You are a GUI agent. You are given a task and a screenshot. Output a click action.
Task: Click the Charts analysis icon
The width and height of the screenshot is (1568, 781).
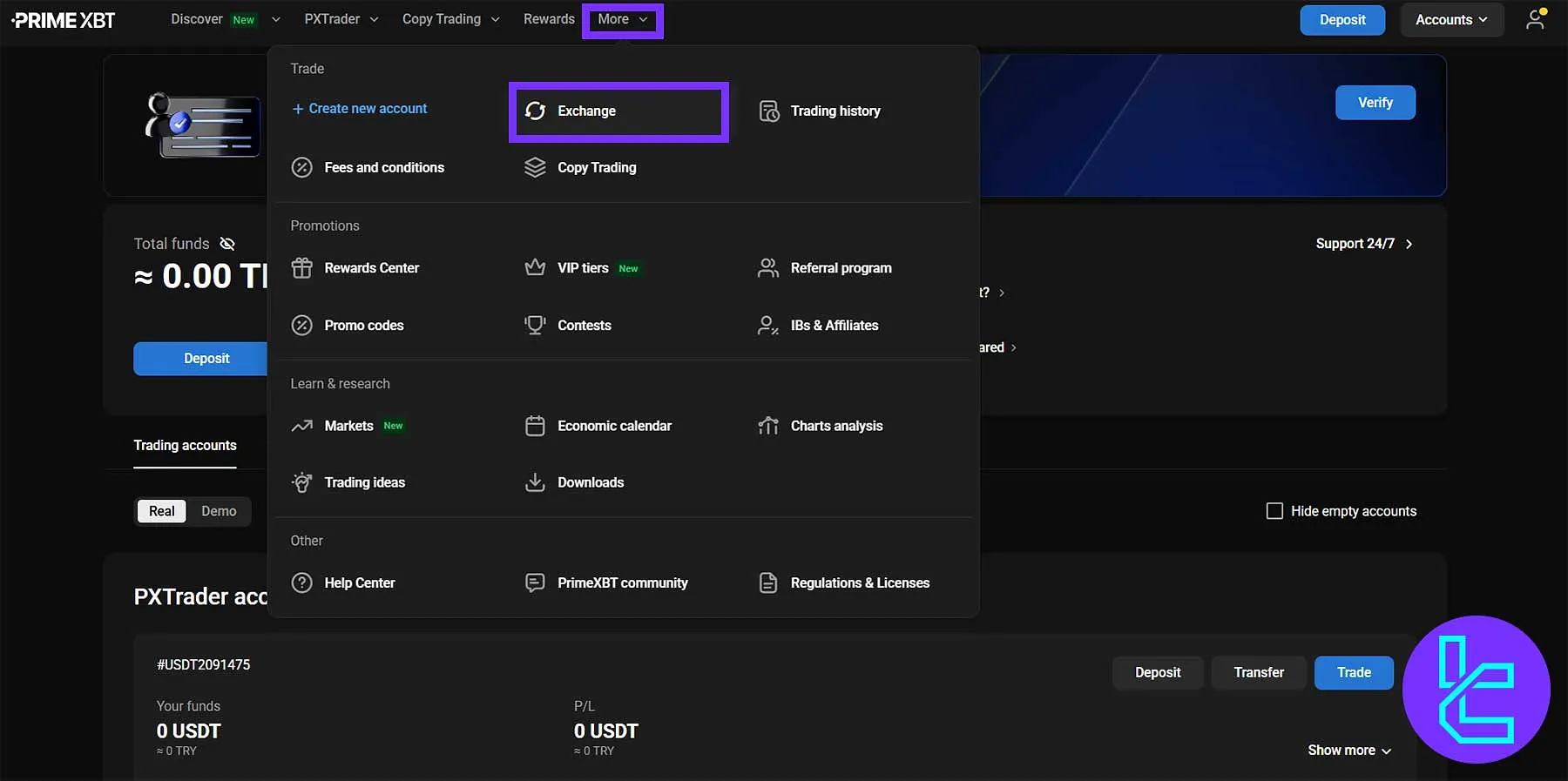(768, 426)
